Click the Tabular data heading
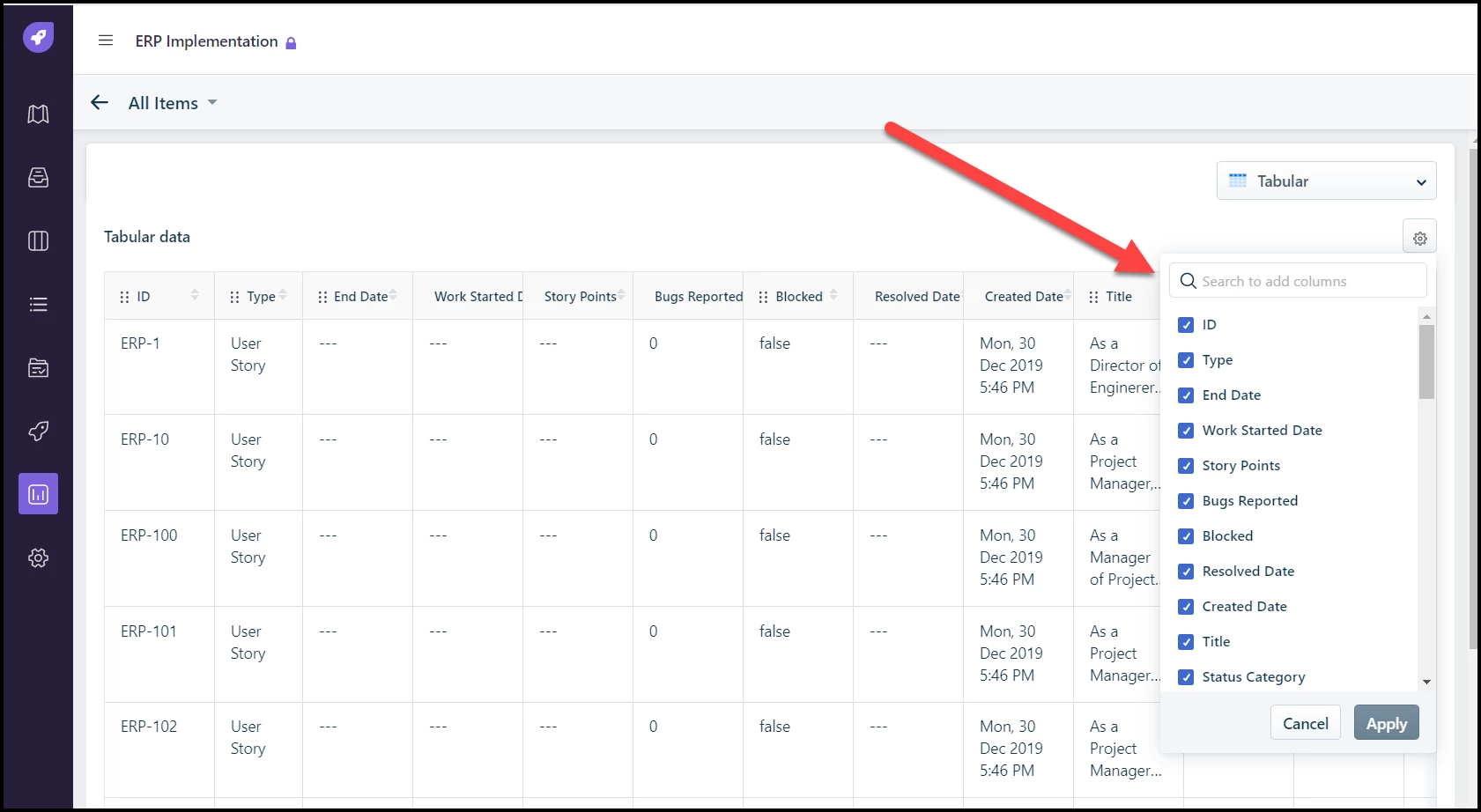 (x=147, y=237)
